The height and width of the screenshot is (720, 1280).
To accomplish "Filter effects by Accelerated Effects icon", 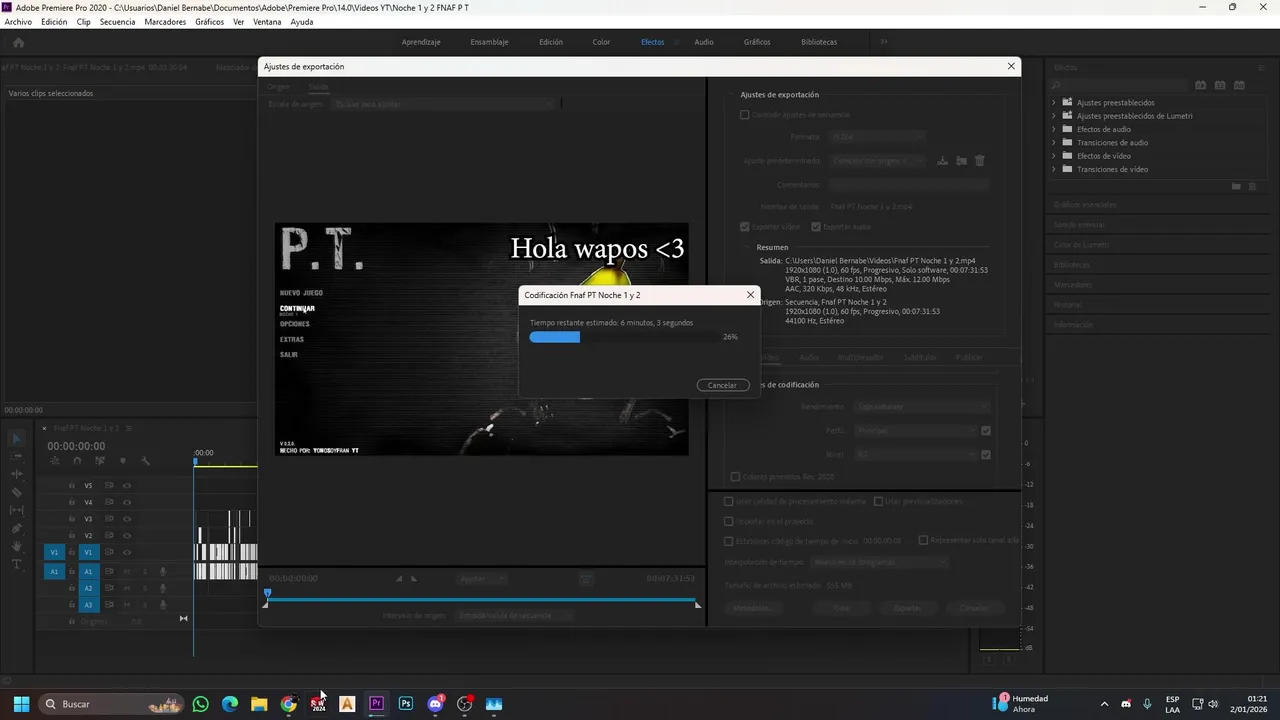I will 1201,85.
